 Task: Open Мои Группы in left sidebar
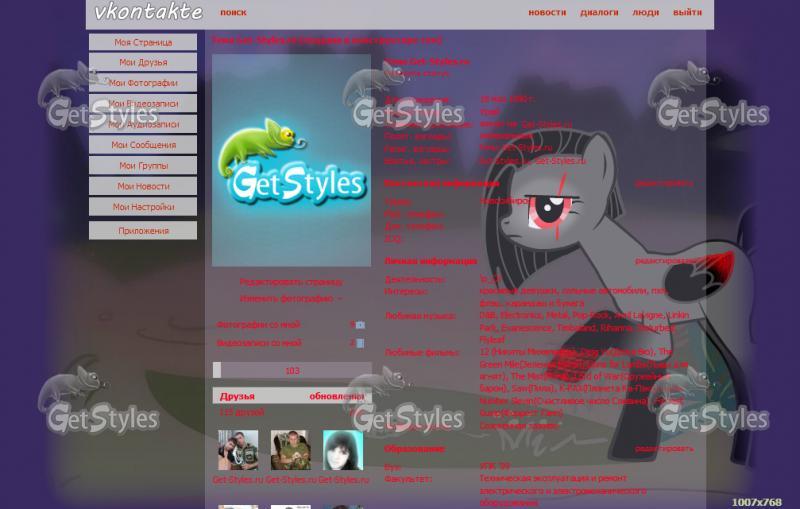coord(143,166)
